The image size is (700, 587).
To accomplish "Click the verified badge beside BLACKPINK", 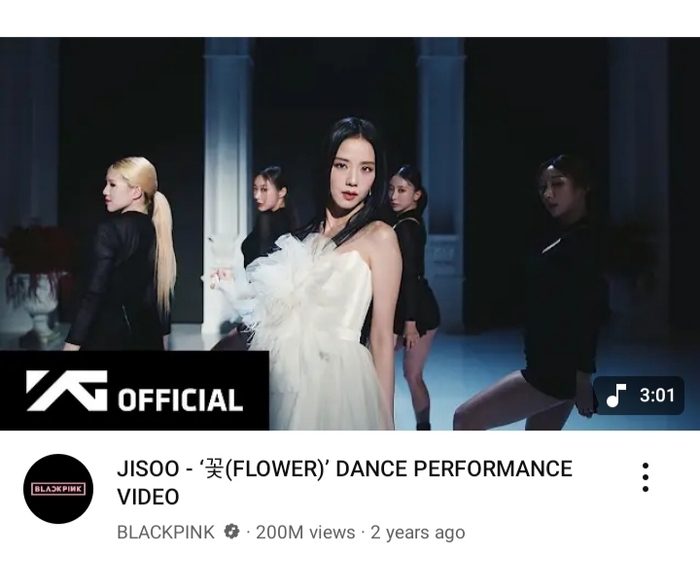I will 231,532.
